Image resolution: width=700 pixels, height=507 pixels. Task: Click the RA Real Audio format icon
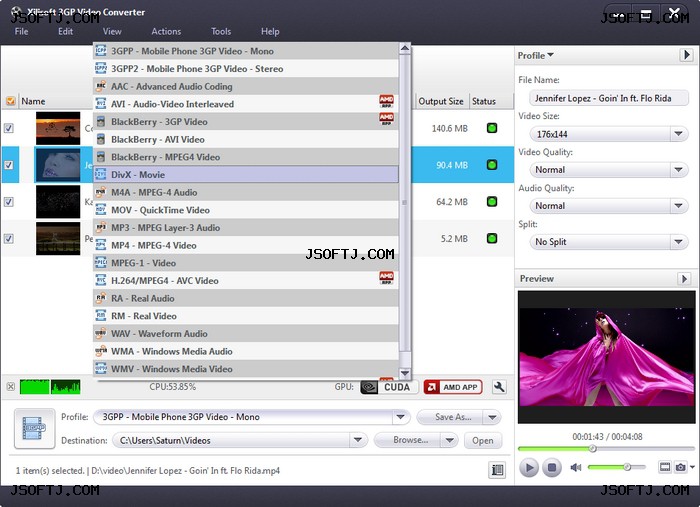coord(101,298)
